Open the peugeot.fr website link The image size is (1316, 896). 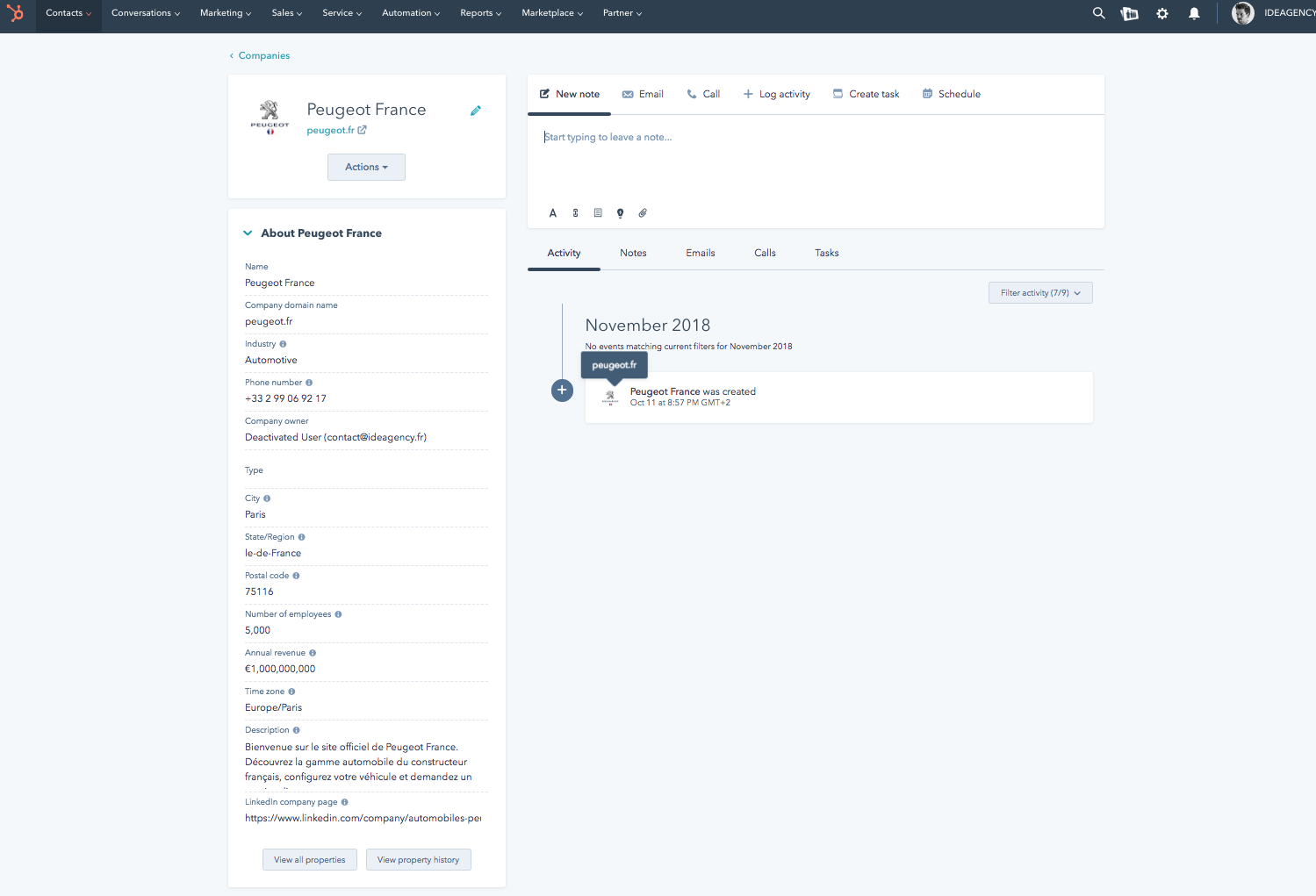[x=330, y=130]
